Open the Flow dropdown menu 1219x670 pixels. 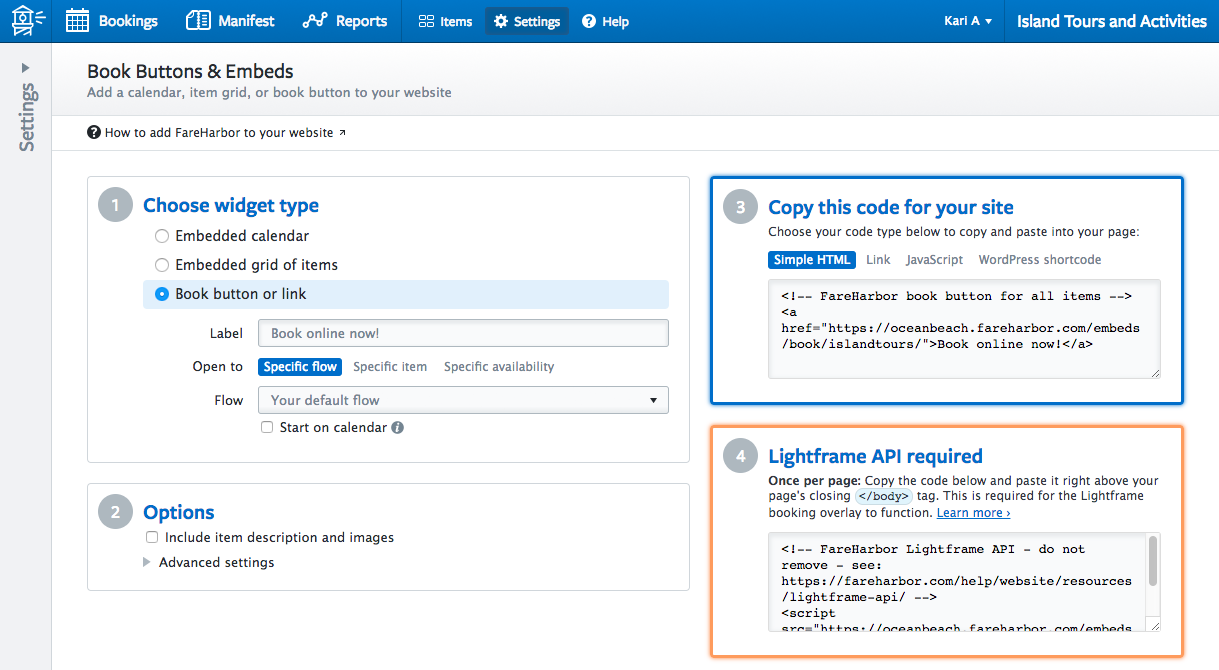pyautogui.click(x=463, y=400)
